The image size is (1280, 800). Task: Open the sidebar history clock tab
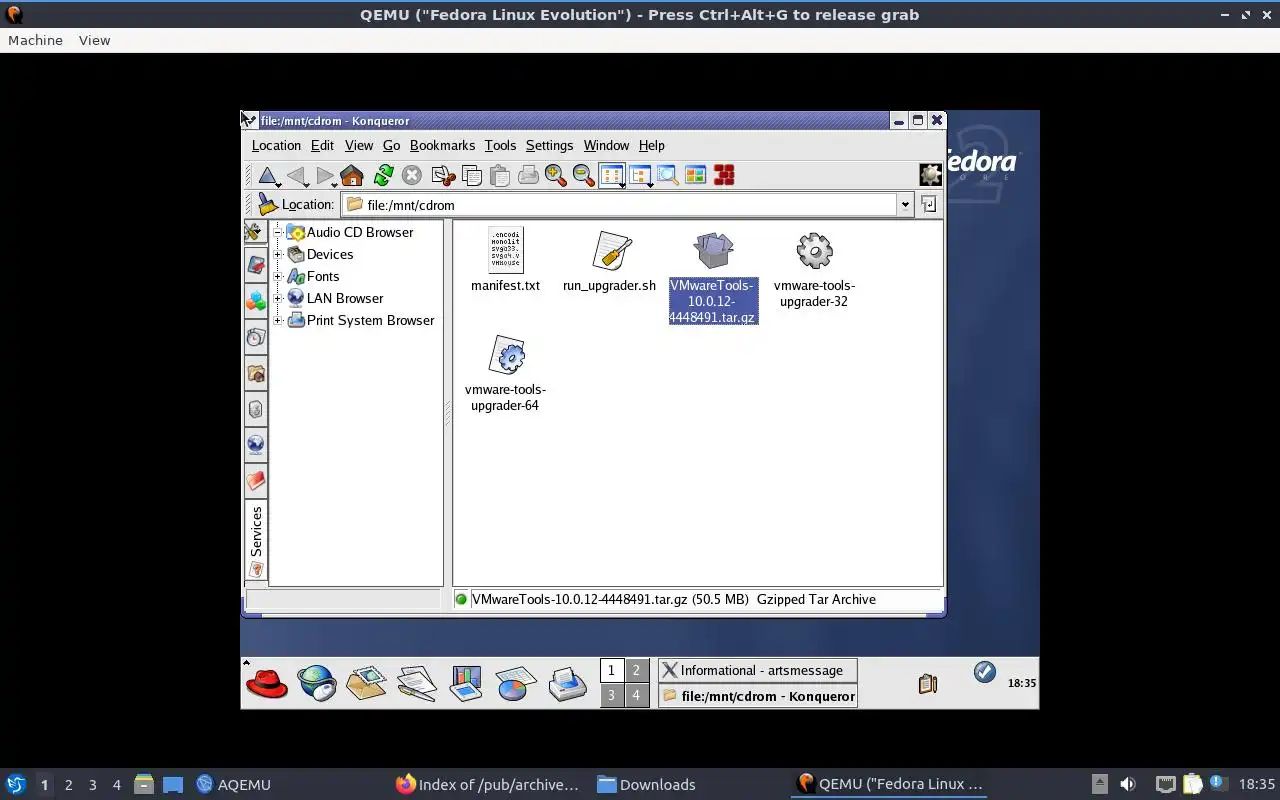click(x=256, y=337)
